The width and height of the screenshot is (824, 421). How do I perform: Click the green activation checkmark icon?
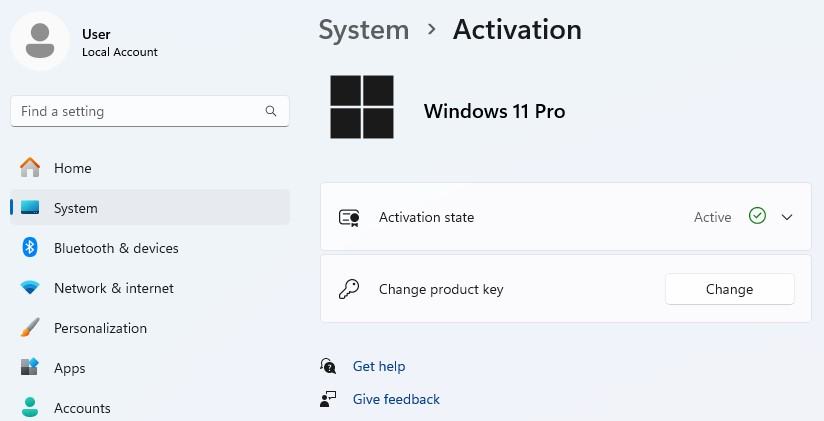pos(757,216)
